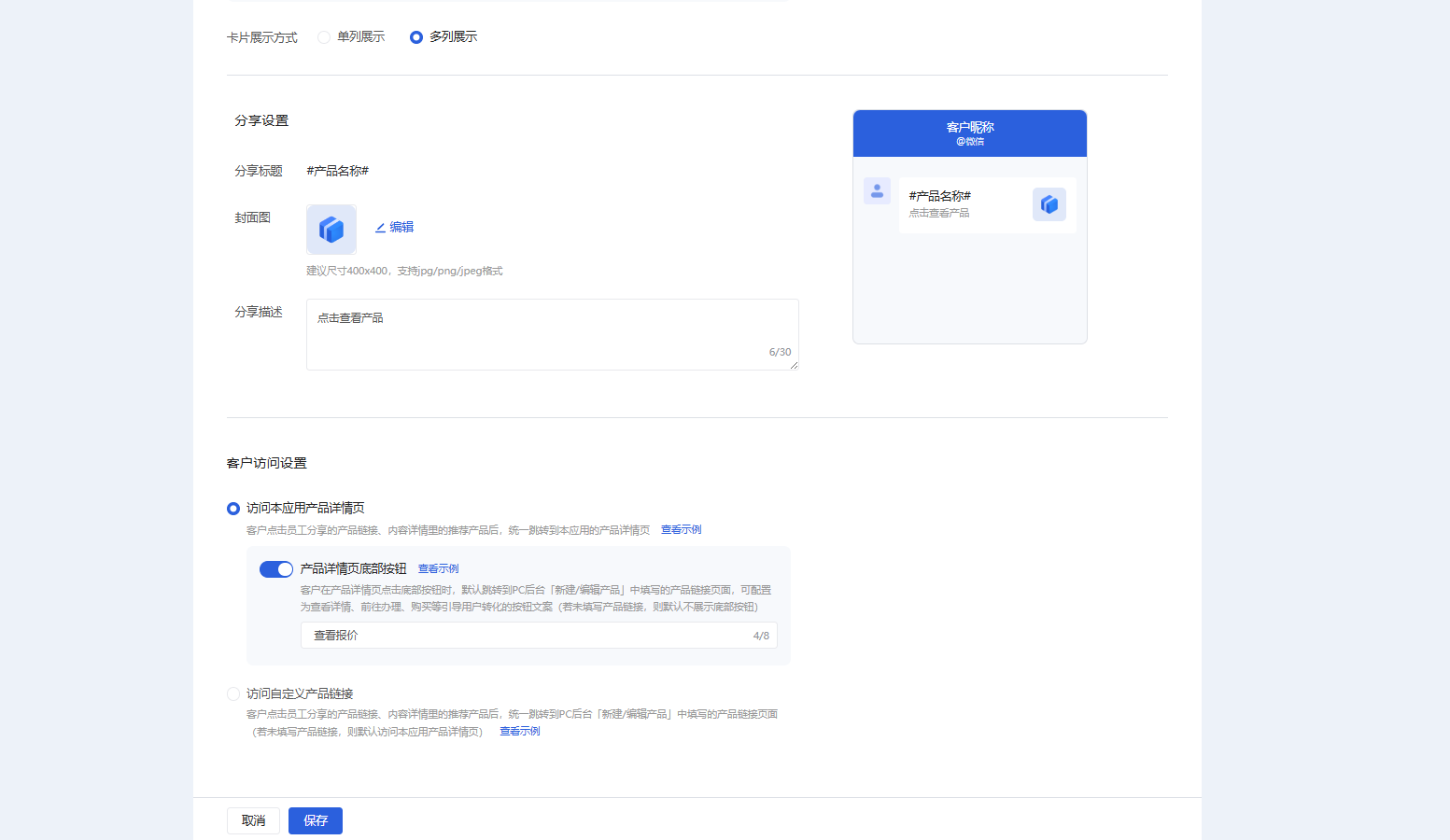
Task: Open 查看示例 link beside 产品详情页底部按钮
Action: click(439, 569)
